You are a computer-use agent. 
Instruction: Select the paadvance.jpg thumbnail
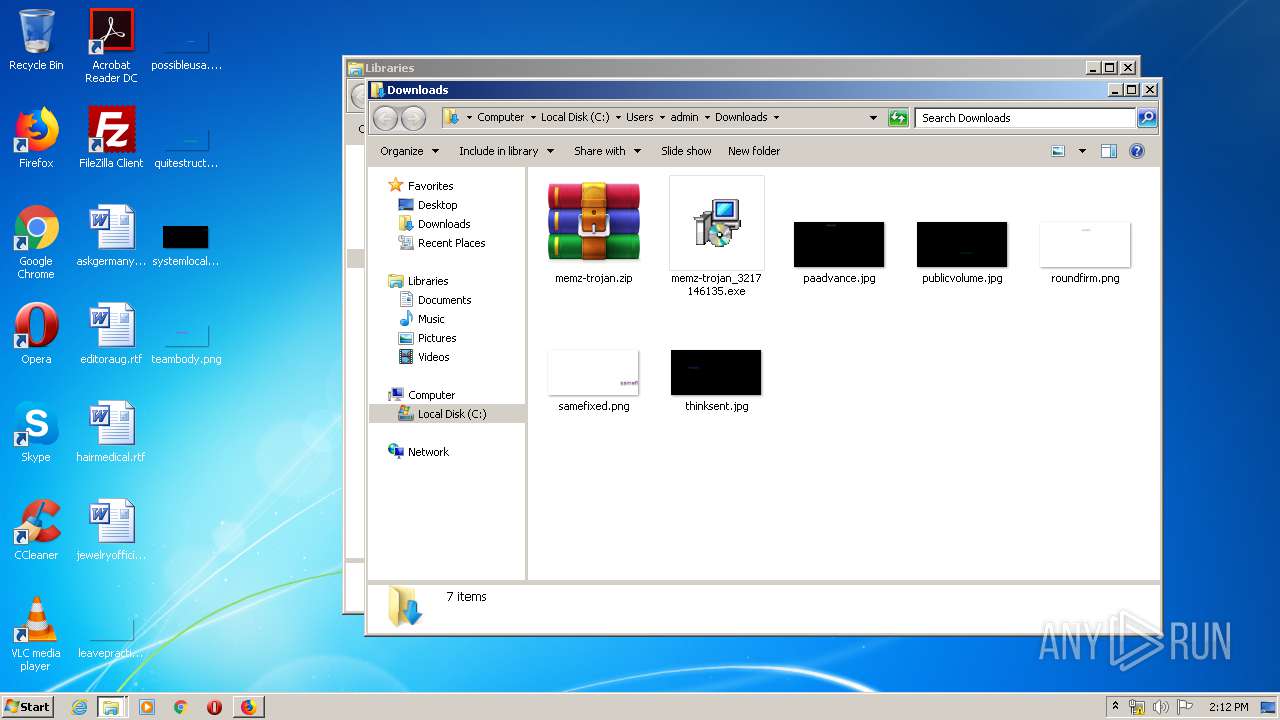(x=839, y=244)
